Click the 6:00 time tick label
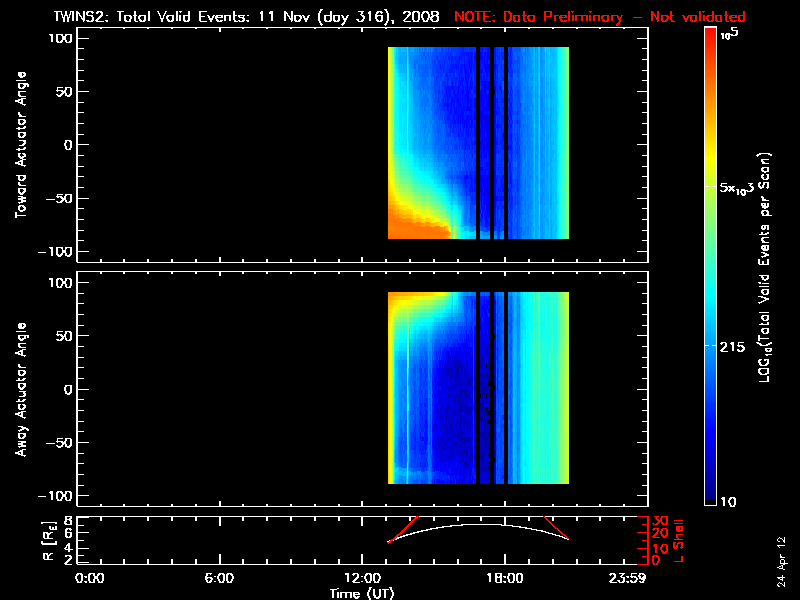Image resolution: width=800 pixels, height=600 pixels. tap(219, 579)
